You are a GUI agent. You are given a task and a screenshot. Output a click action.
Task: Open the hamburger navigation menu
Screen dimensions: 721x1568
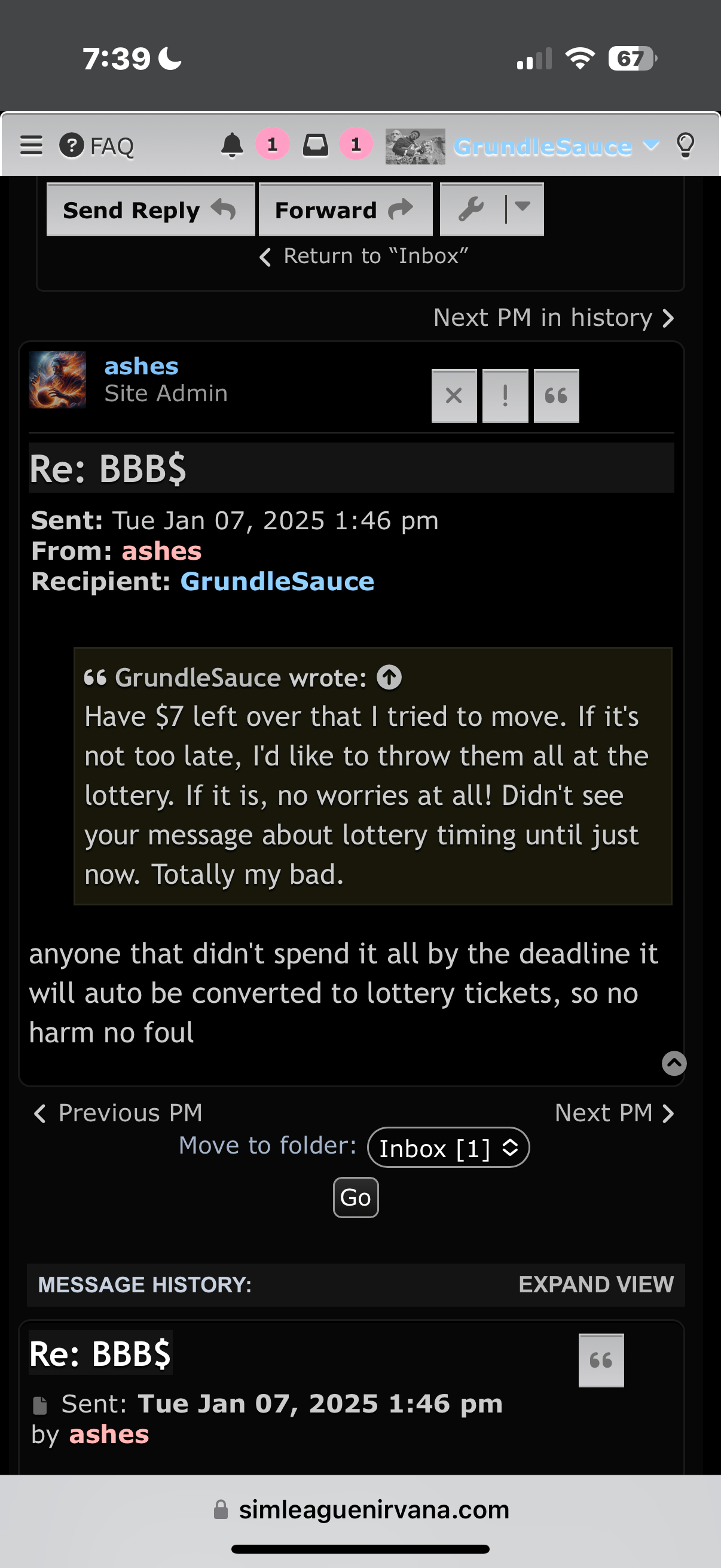click(x=31, y=145)
